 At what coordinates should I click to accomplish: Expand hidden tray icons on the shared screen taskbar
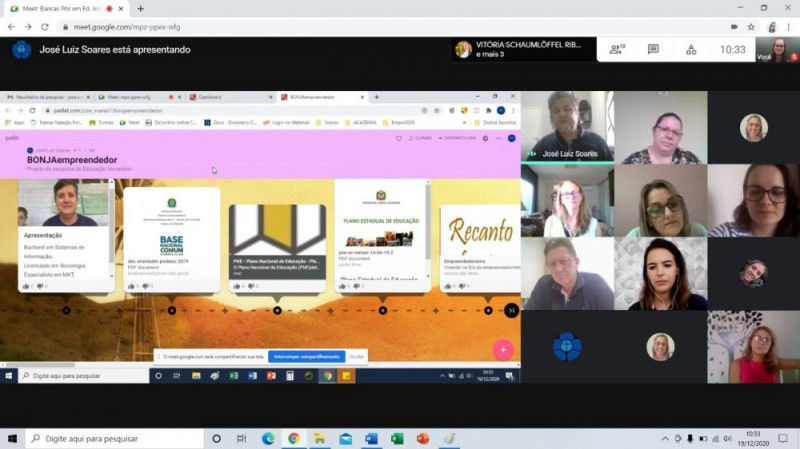point(442,376)
